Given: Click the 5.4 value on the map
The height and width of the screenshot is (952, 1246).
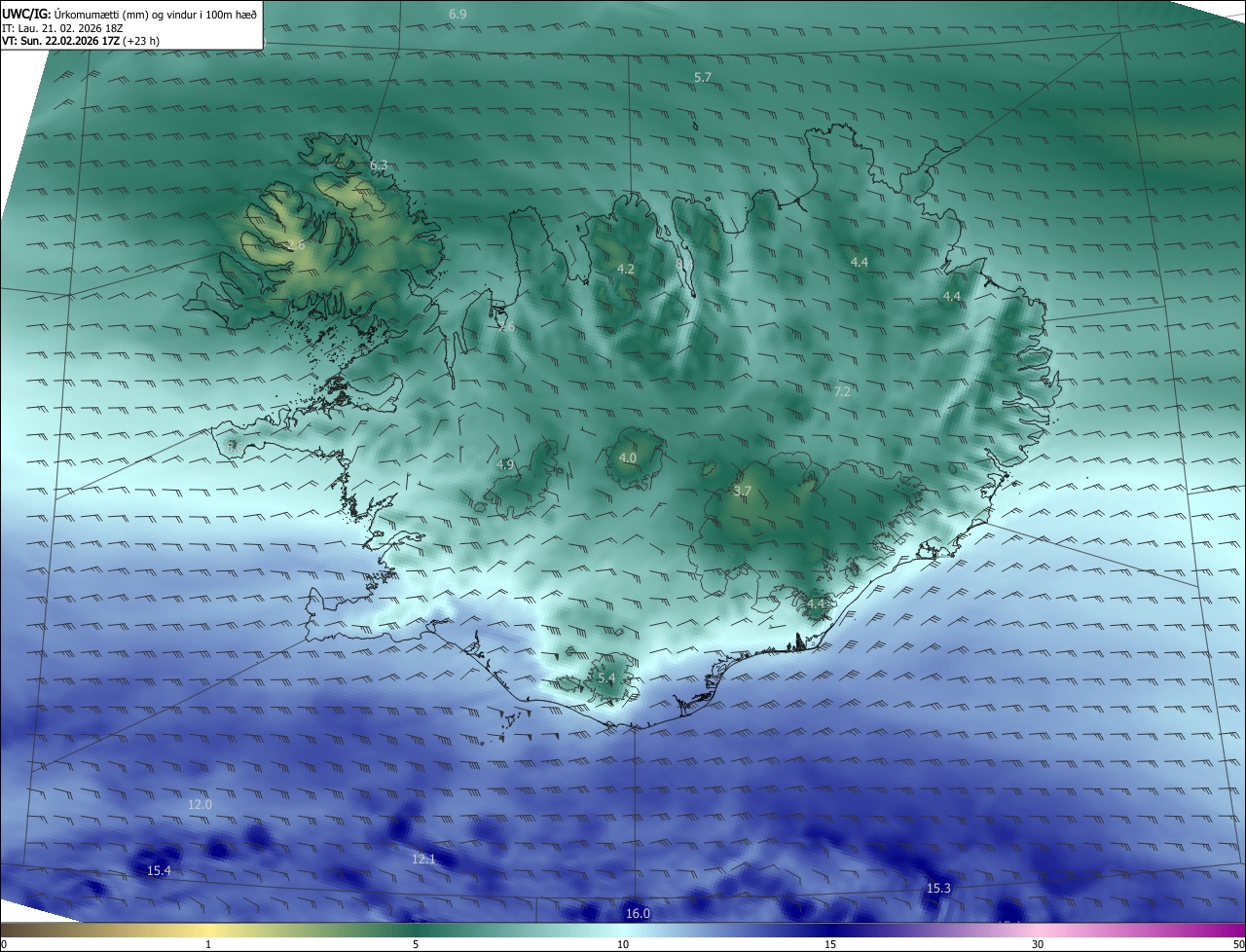Looking at the screenshot, I should pyautogui.click(x=606, y=678).
